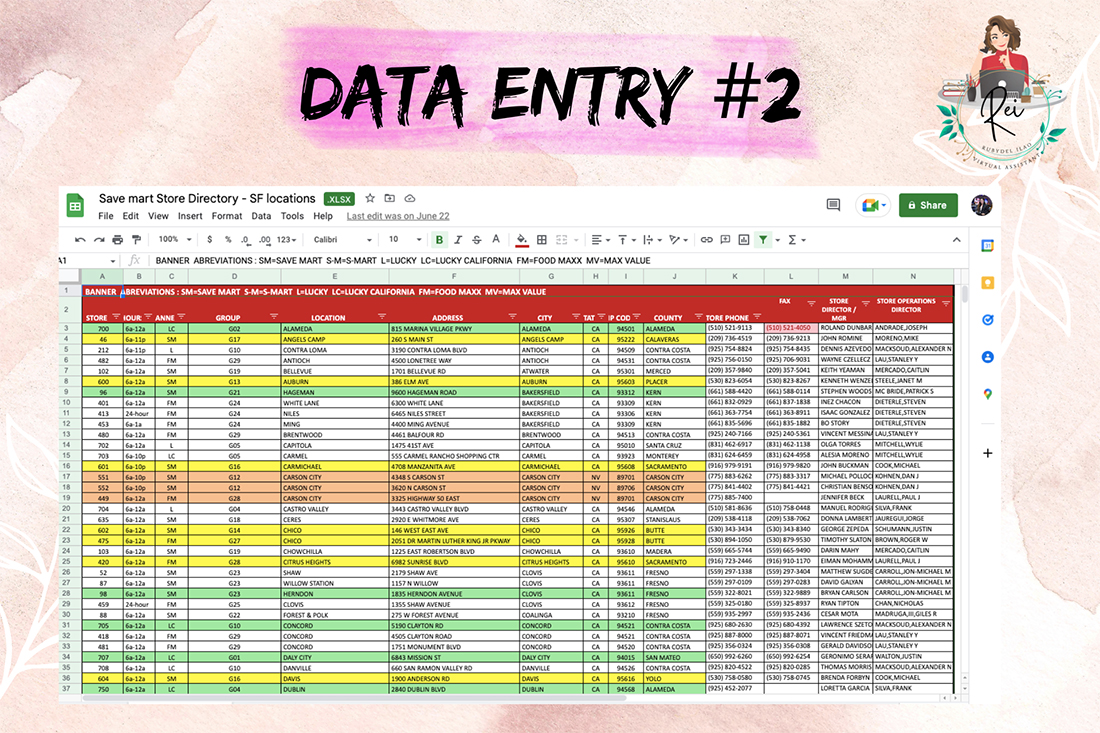
Task: Open Google Keep side panel
Action: coord(988,283)
